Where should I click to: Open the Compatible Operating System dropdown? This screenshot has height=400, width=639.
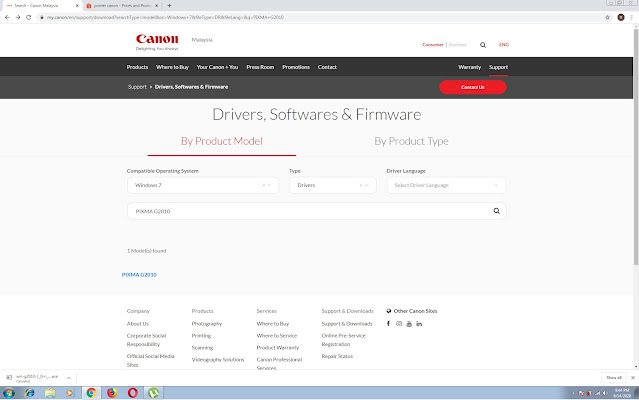tap(203, 185)
